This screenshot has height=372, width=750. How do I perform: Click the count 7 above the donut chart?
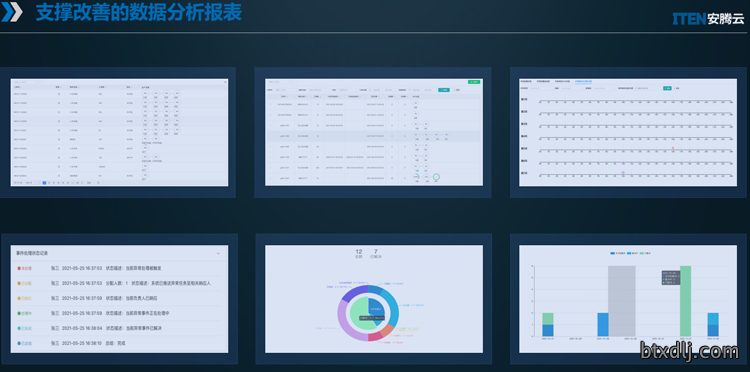(375, 252)
